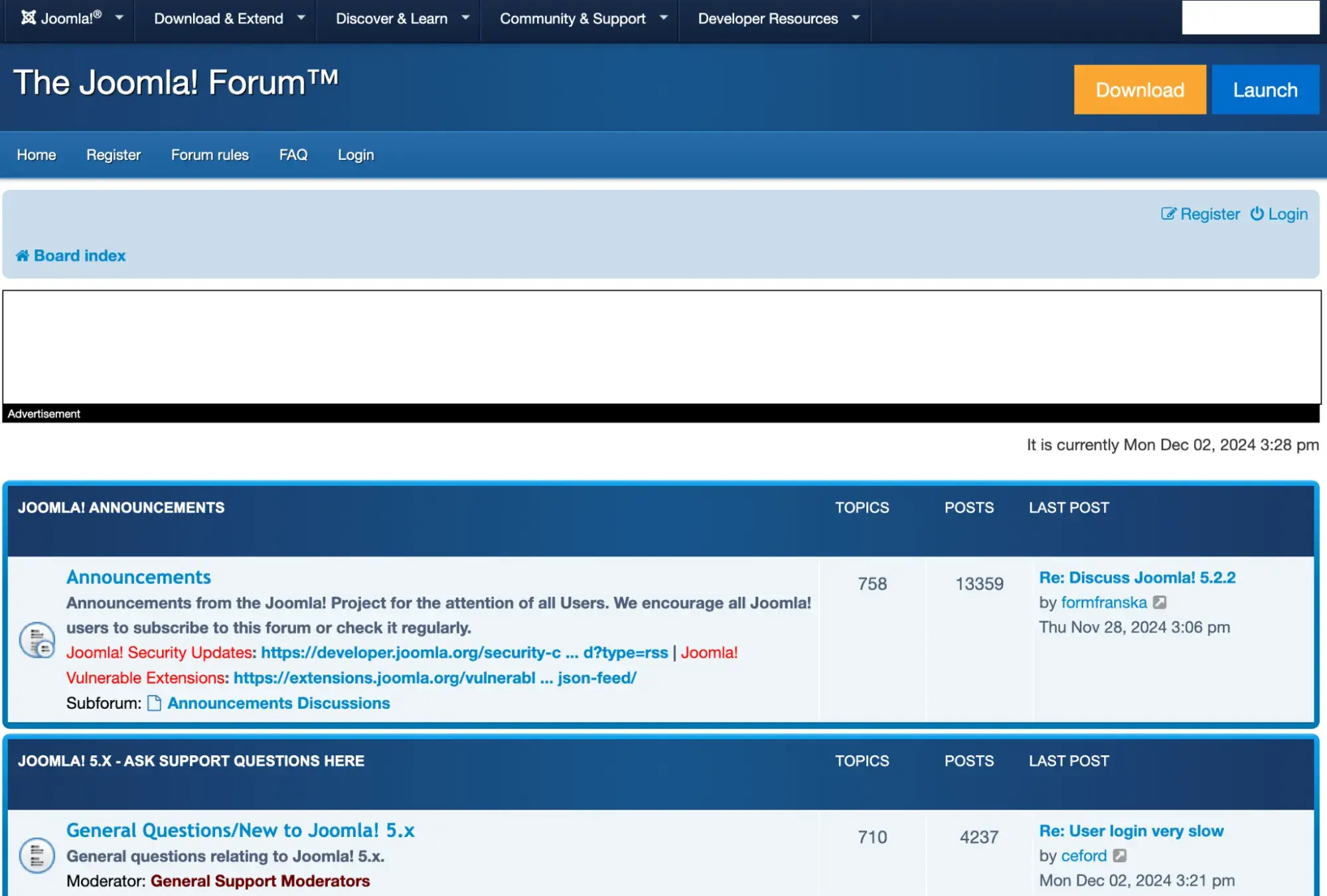Click The Joomla! Forum™ site title
1327x896 pixels.
click(x=176, y=83)
